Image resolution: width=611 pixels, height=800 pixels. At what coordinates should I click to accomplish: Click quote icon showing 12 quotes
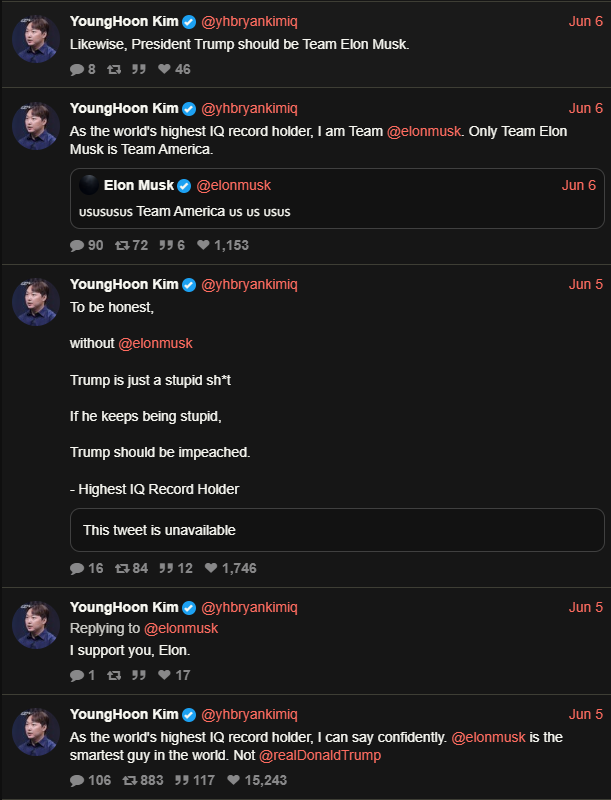[167, 569]
